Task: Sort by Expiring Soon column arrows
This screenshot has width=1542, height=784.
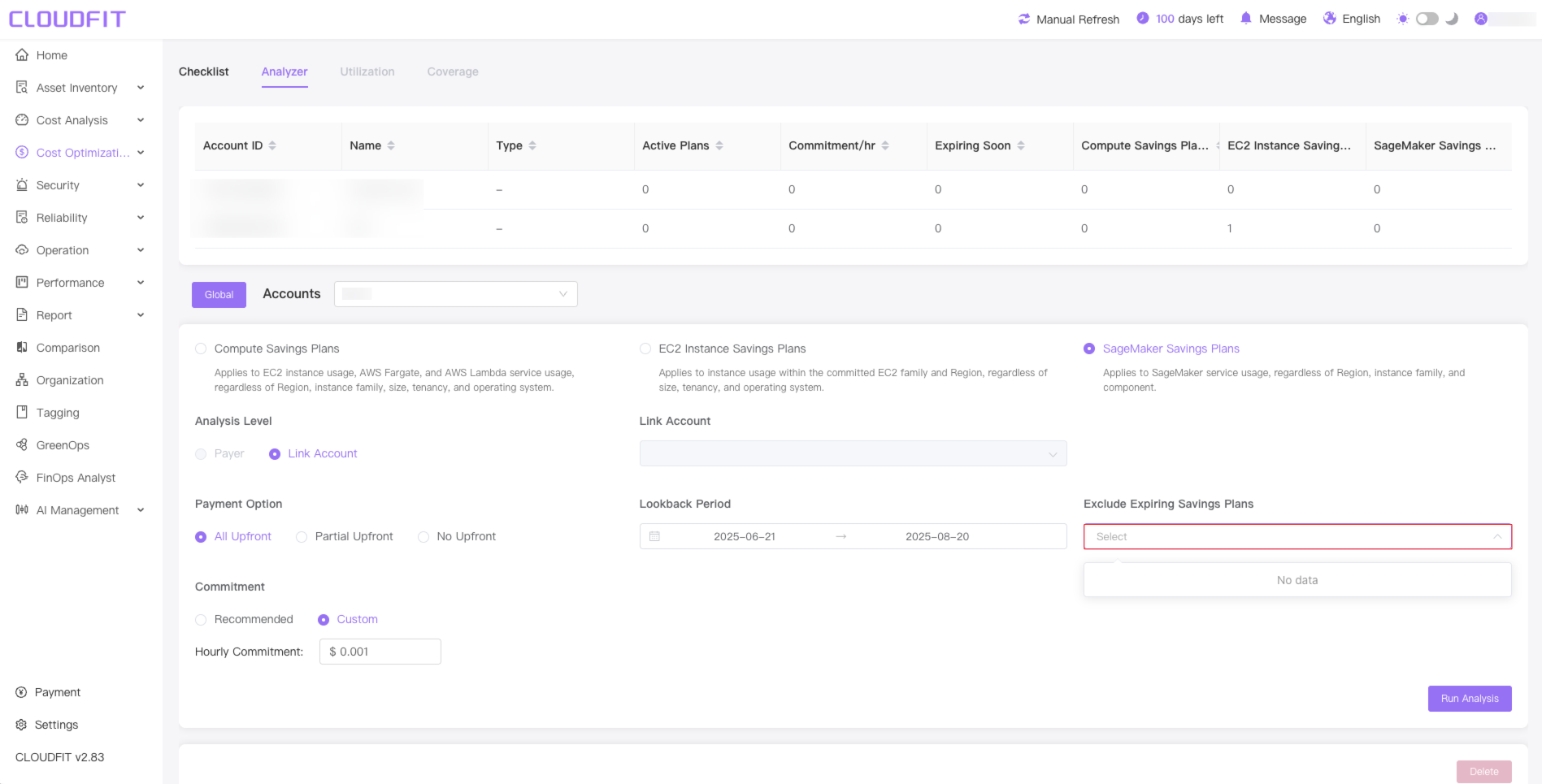Action: point(1021,145)
